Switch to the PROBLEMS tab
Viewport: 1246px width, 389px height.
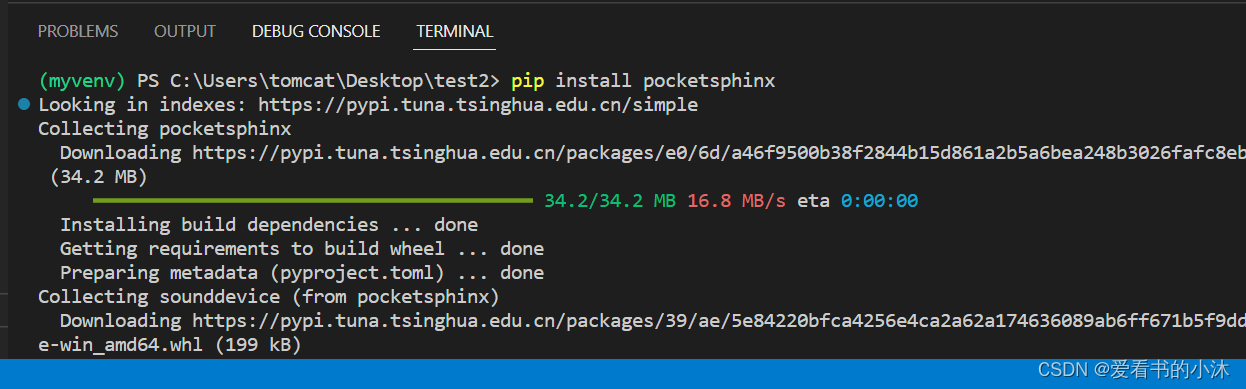(x=78, y=32)
